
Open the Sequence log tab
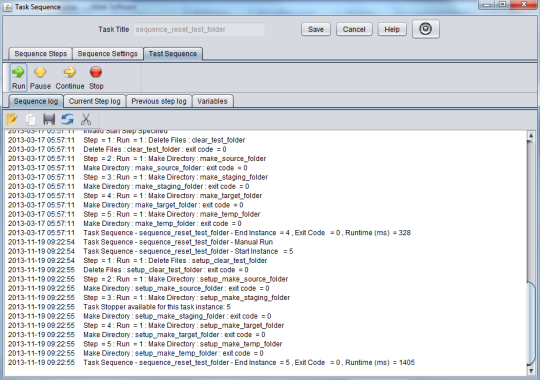click(x=36, y=101)
